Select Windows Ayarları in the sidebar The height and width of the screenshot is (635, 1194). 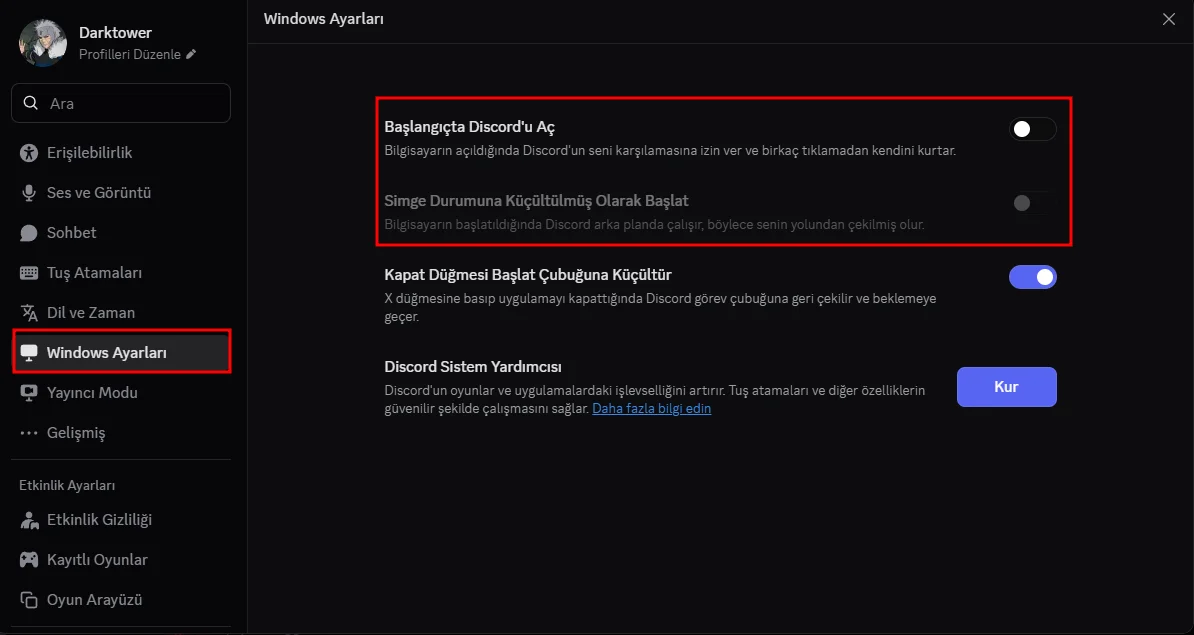106,353
